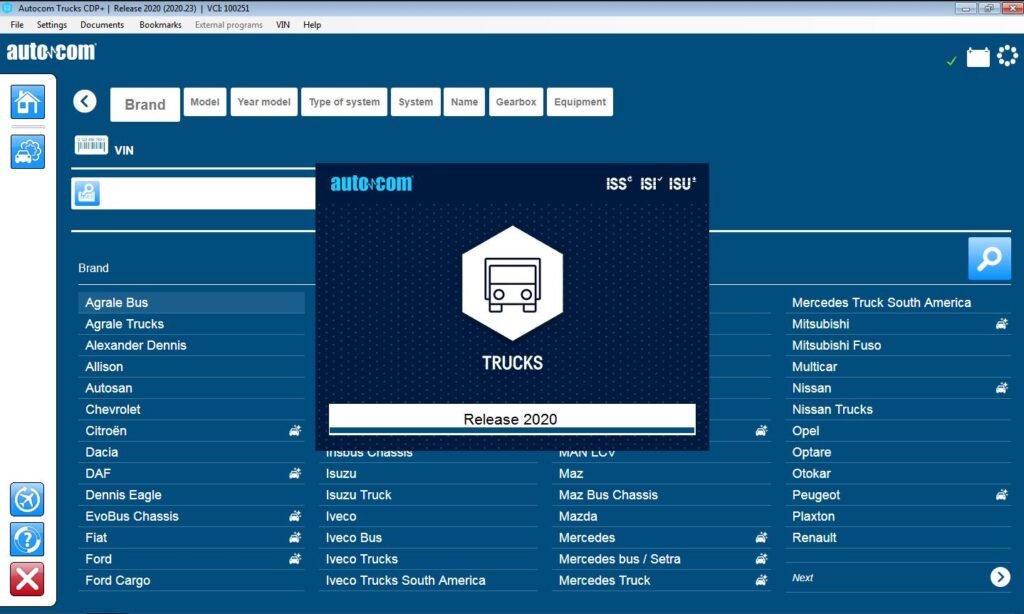Click the car icon beside Mercedes
Image resolution: width=1024 pixels, height=614 pixels.
point(761,537)
